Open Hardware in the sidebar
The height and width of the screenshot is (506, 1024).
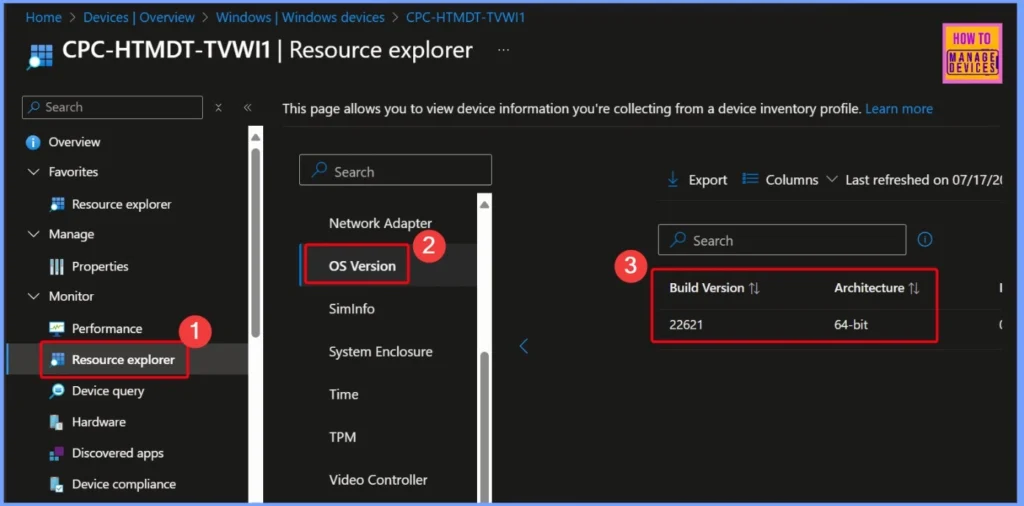99,422
